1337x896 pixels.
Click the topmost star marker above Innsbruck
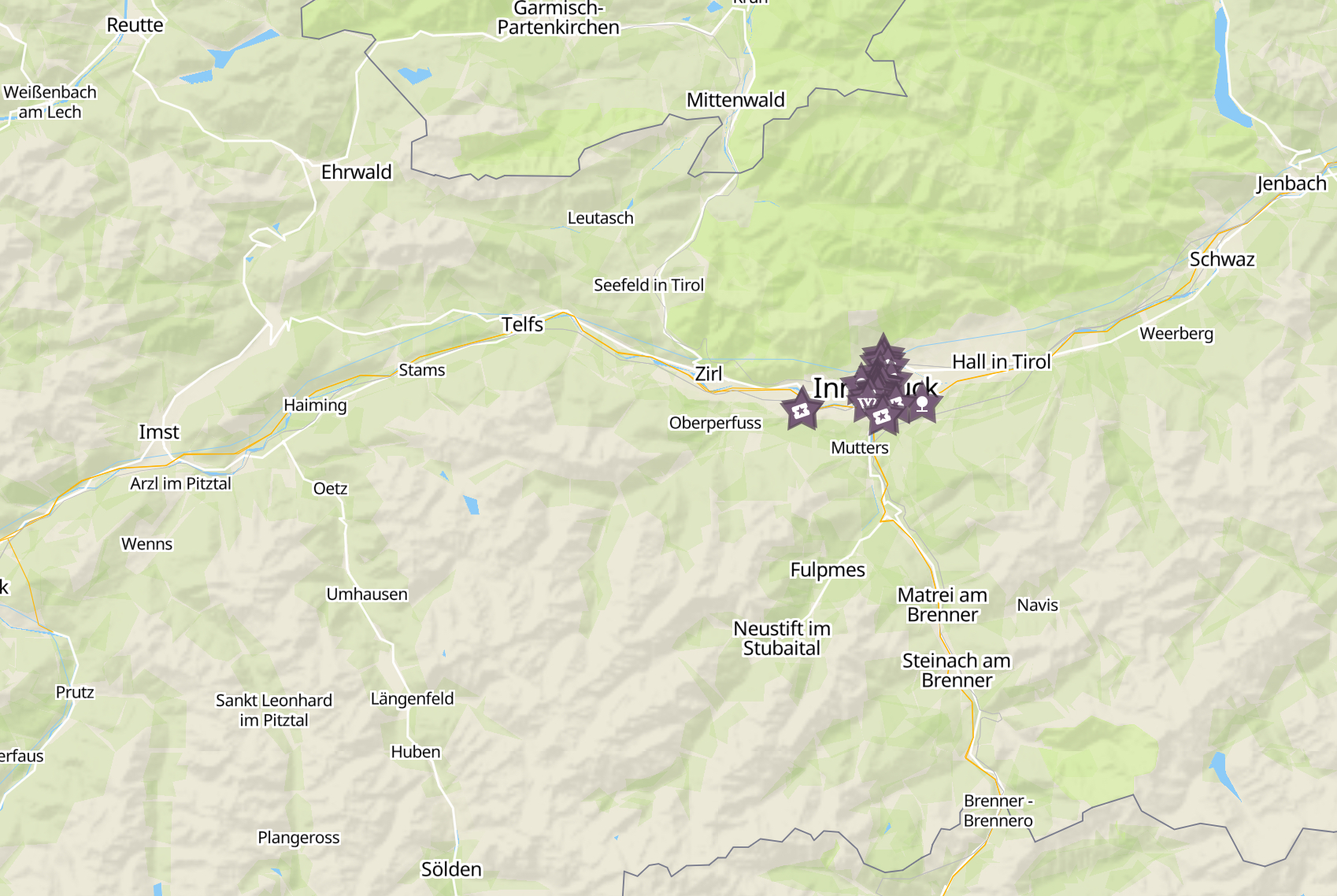click(x=883, y=351)
